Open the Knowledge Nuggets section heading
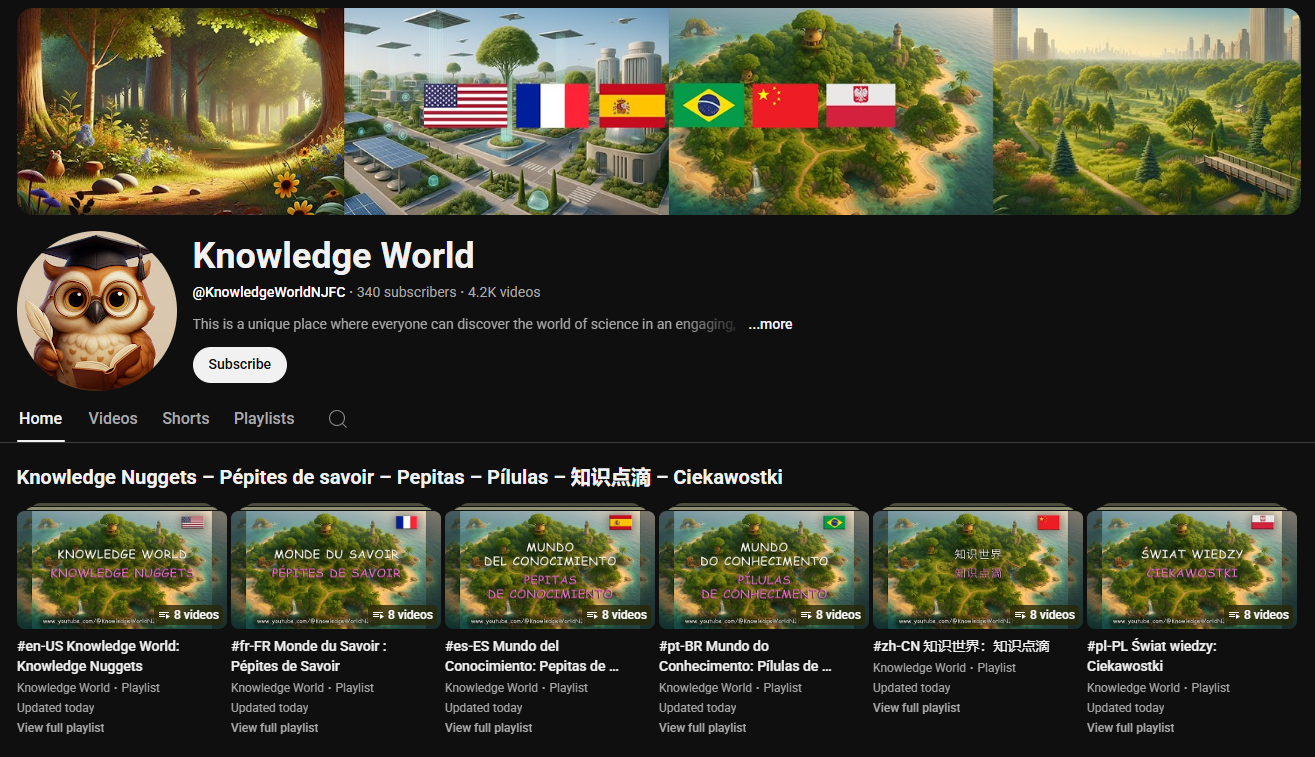 pos(399,478)
